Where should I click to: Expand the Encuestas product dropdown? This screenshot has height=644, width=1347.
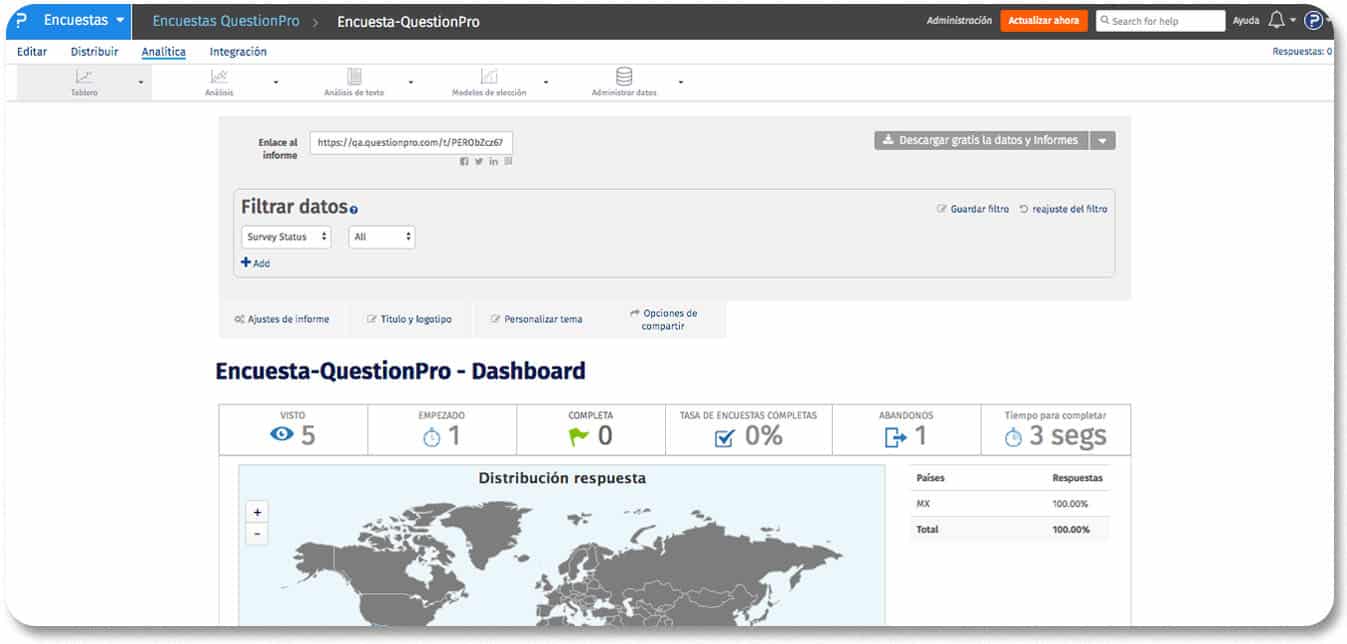click(121, 20)
